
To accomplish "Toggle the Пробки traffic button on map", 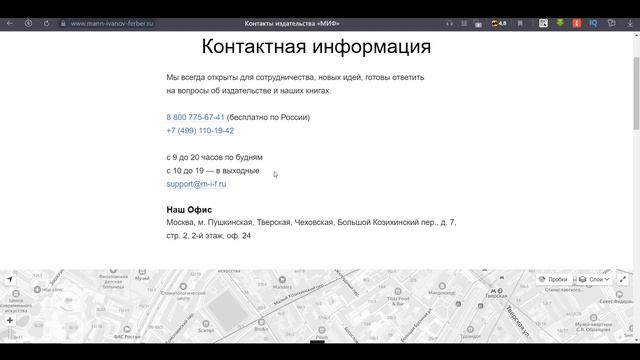I will [553, 279].
